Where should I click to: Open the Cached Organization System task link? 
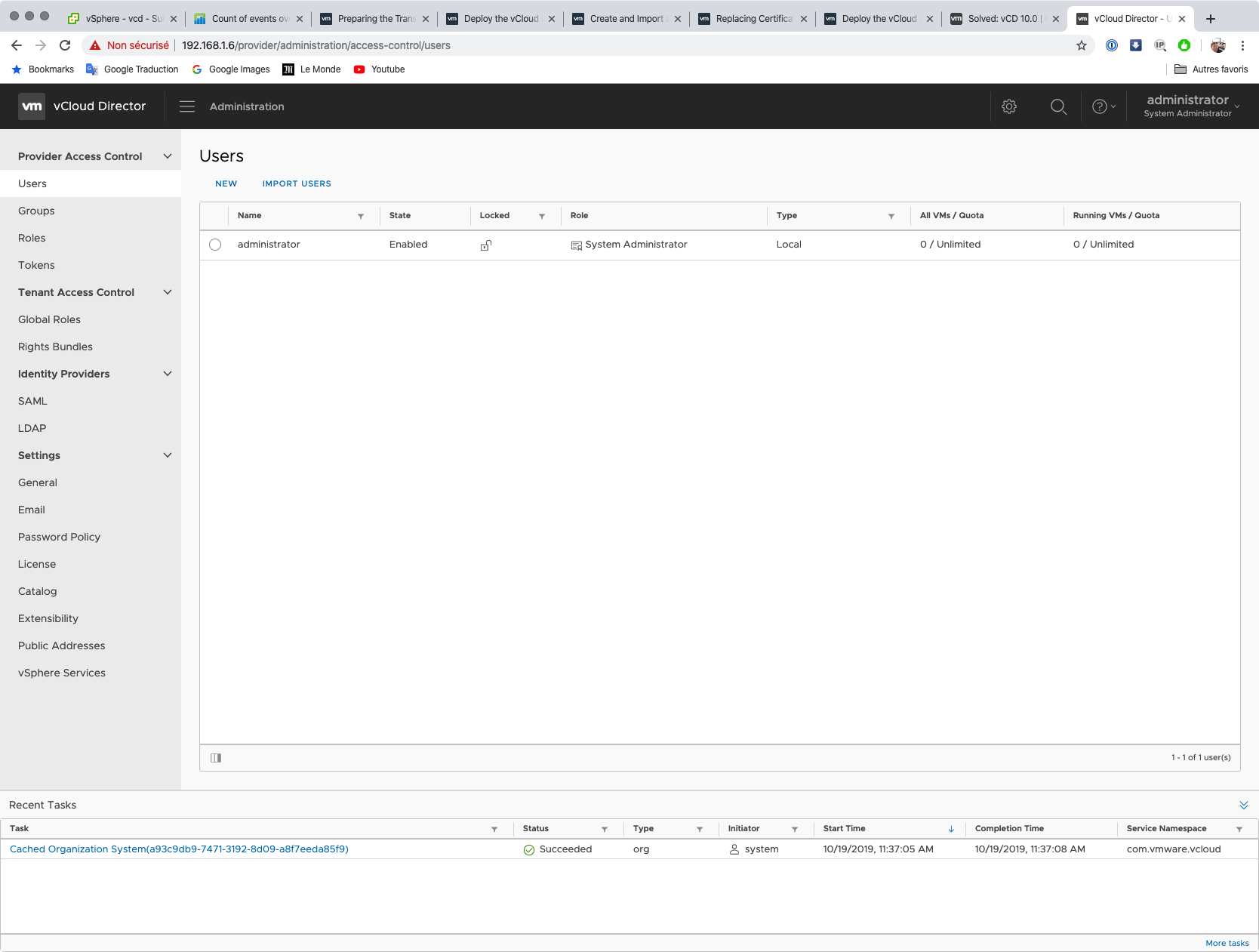179,849
